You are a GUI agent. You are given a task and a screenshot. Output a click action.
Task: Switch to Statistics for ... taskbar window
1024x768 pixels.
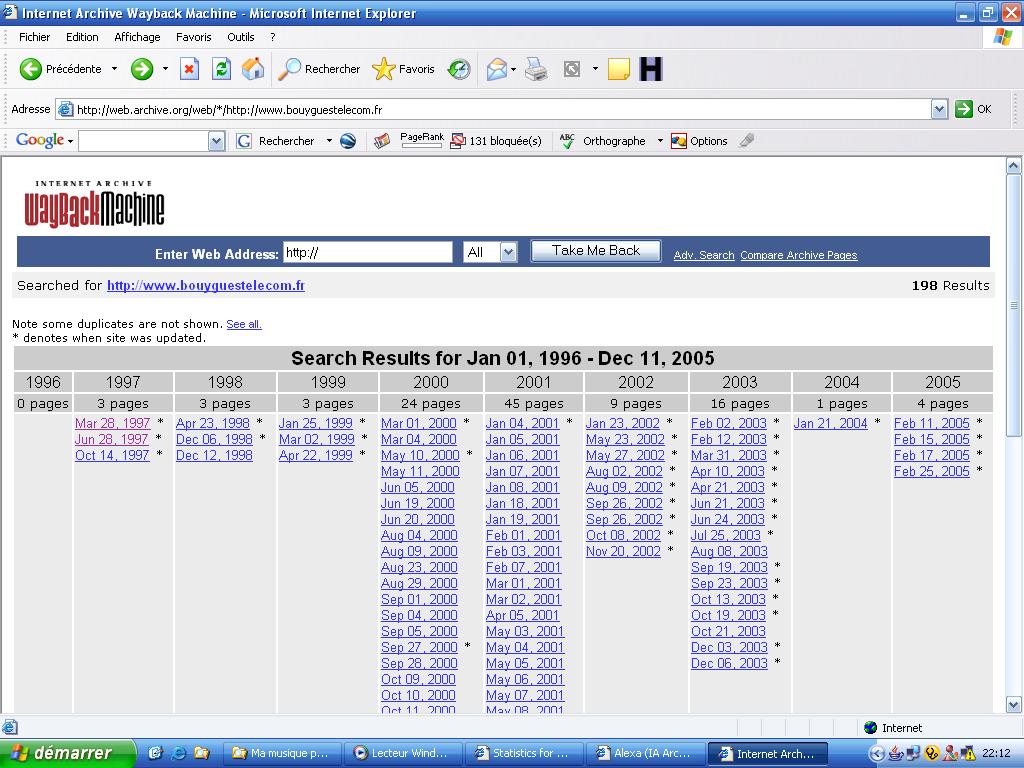pyautogui.click(x=524, y=753)
